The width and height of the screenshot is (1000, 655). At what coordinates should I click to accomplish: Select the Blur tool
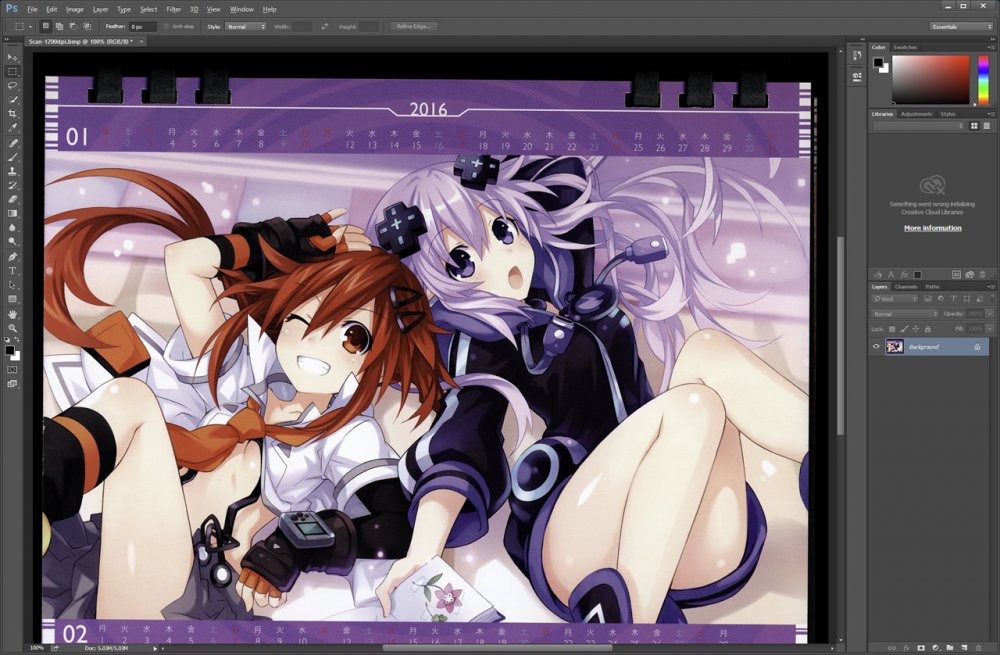(x=12, y=228)
